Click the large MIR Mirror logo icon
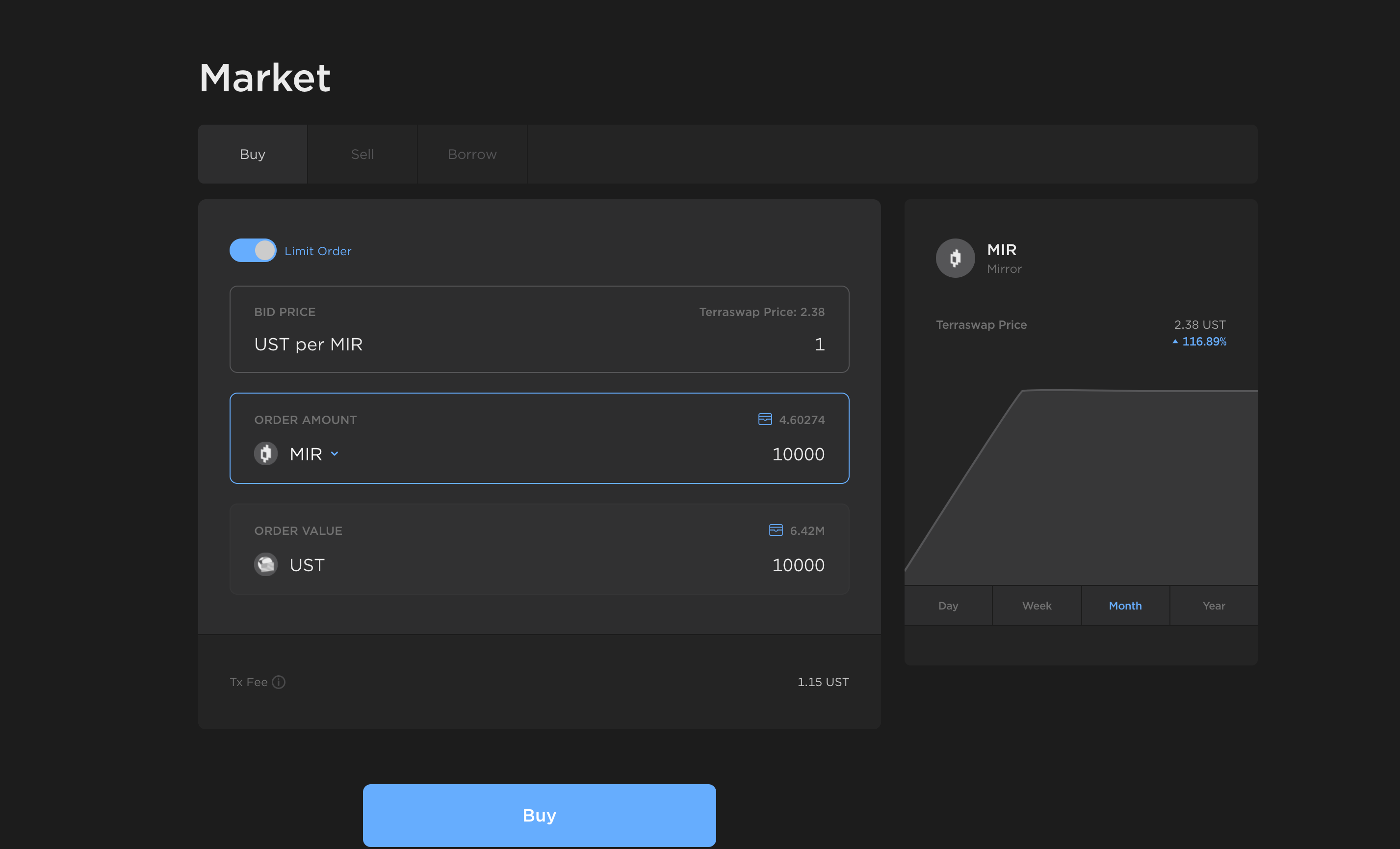 (955, 258)
